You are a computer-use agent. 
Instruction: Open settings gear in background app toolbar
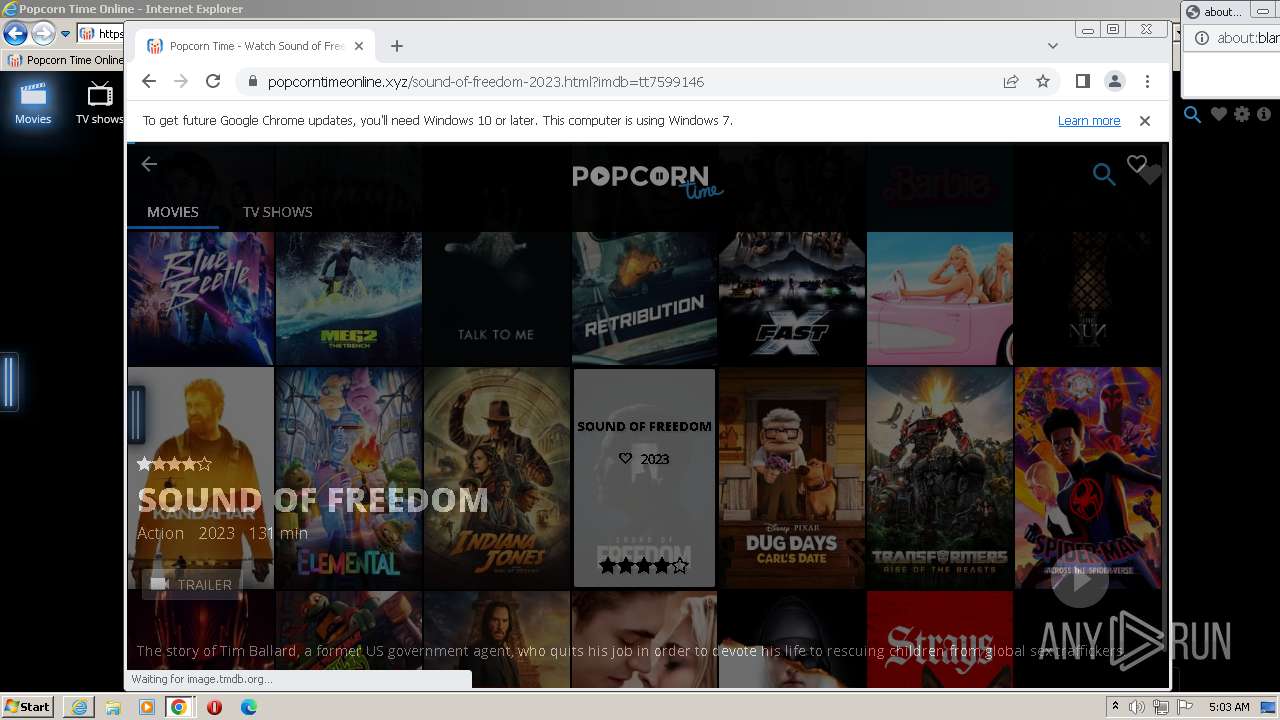pos(1242,115)
